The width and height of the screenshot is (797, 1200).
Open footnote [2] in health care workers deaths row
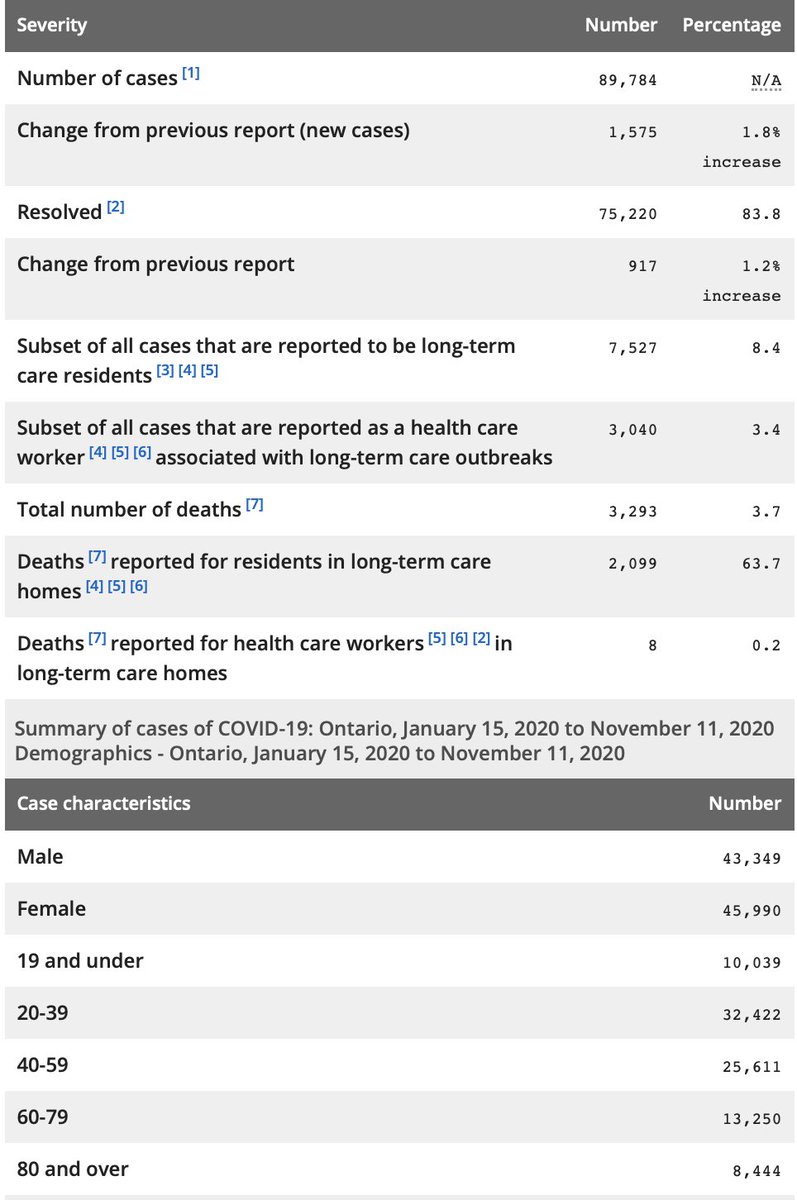(x=481, y=639)
